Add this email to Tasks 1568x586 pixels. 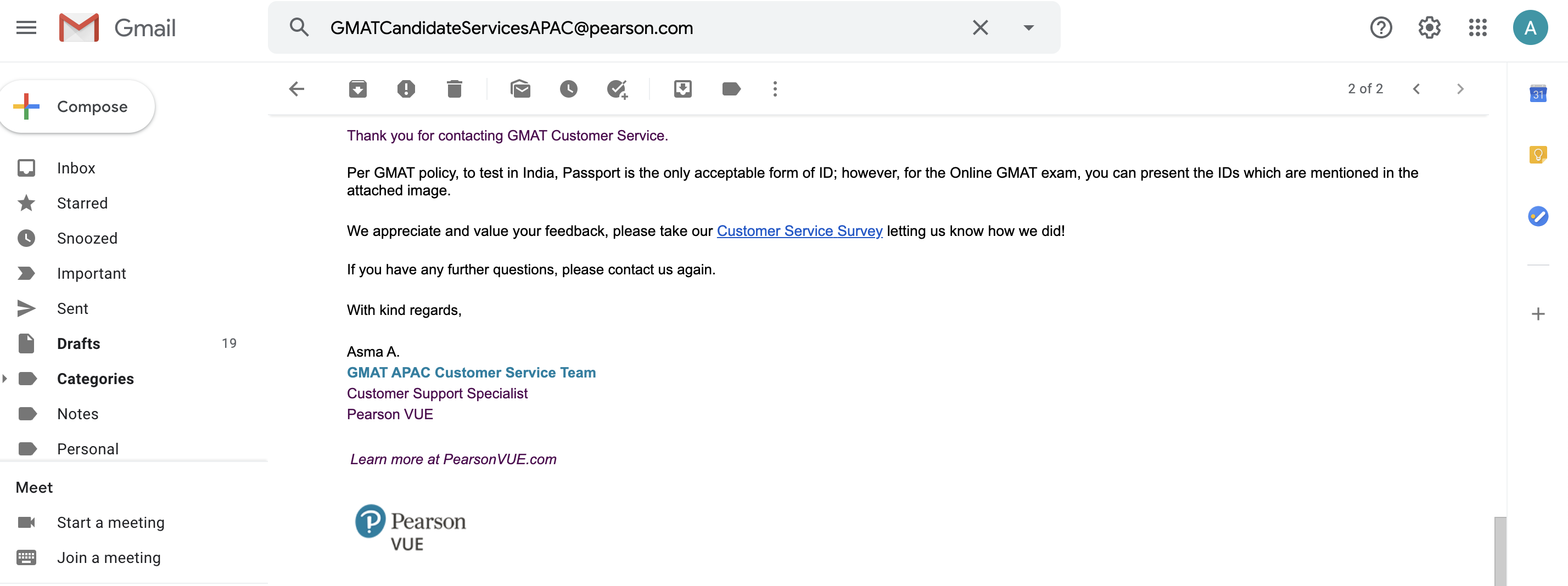coord(618,89)
